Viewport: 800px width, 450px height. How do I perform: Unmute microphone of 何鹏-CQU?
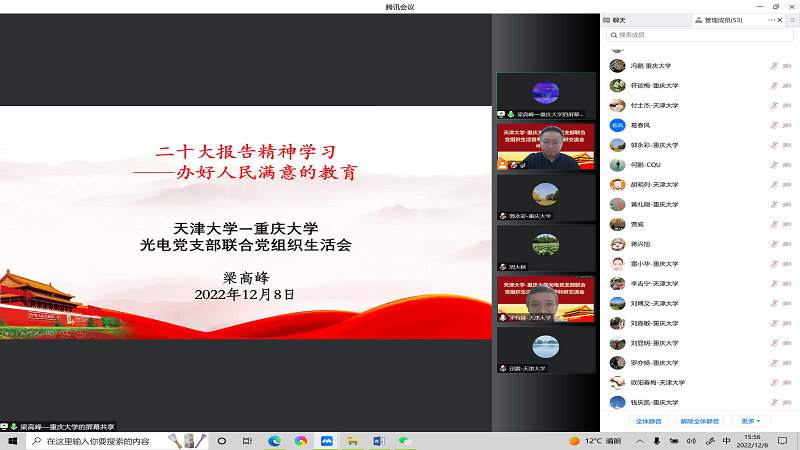[773, 165]
